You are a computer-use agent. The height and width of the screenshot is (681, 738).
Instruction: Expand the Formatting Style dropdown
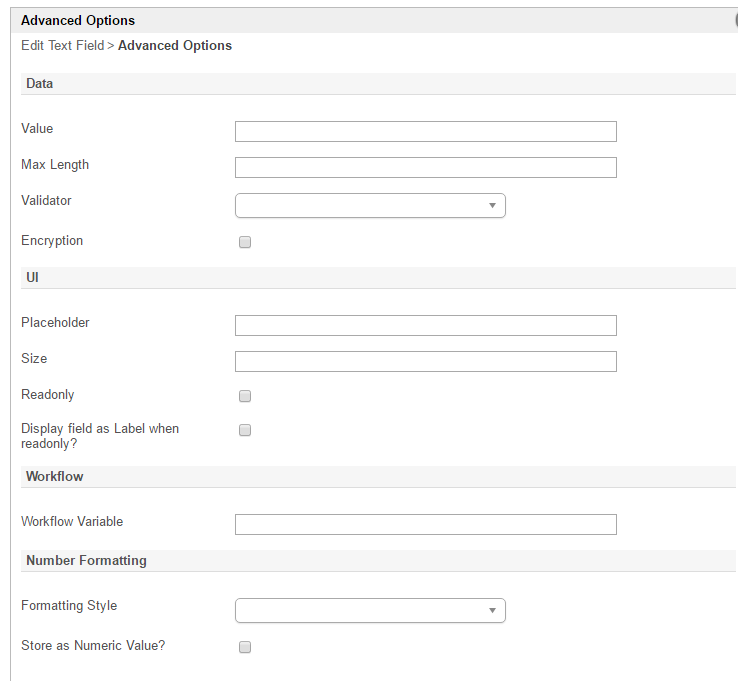pos(370,610)
